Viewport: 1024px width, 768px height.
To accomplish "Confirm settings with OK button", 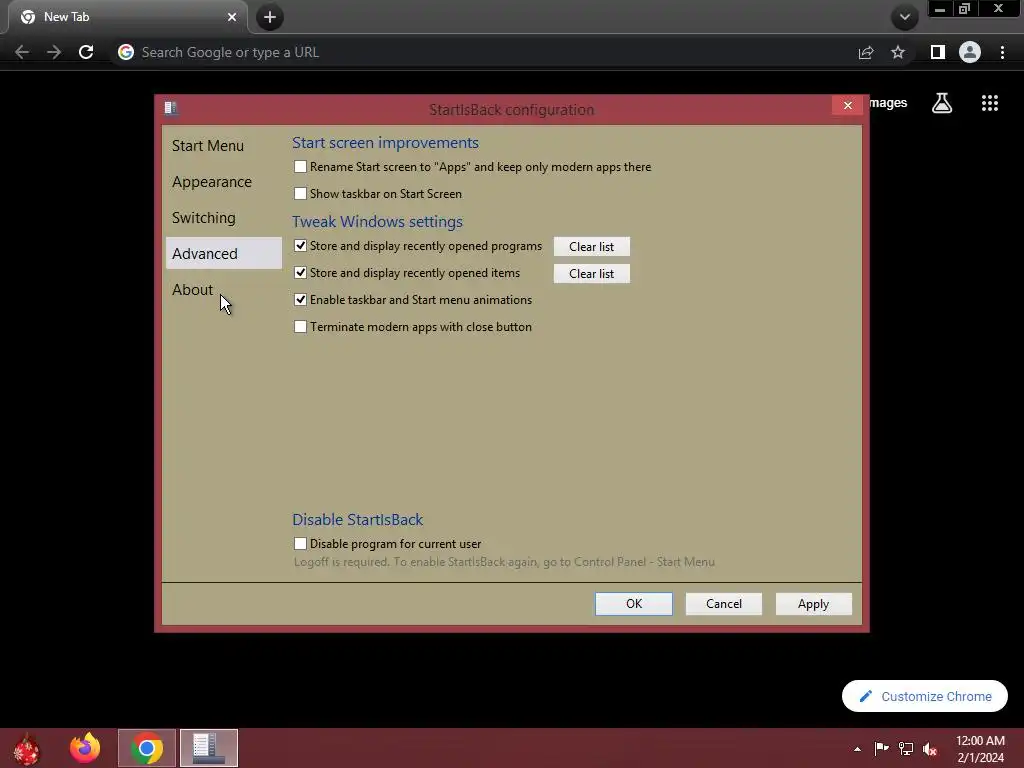I will (x=633, y=603).
